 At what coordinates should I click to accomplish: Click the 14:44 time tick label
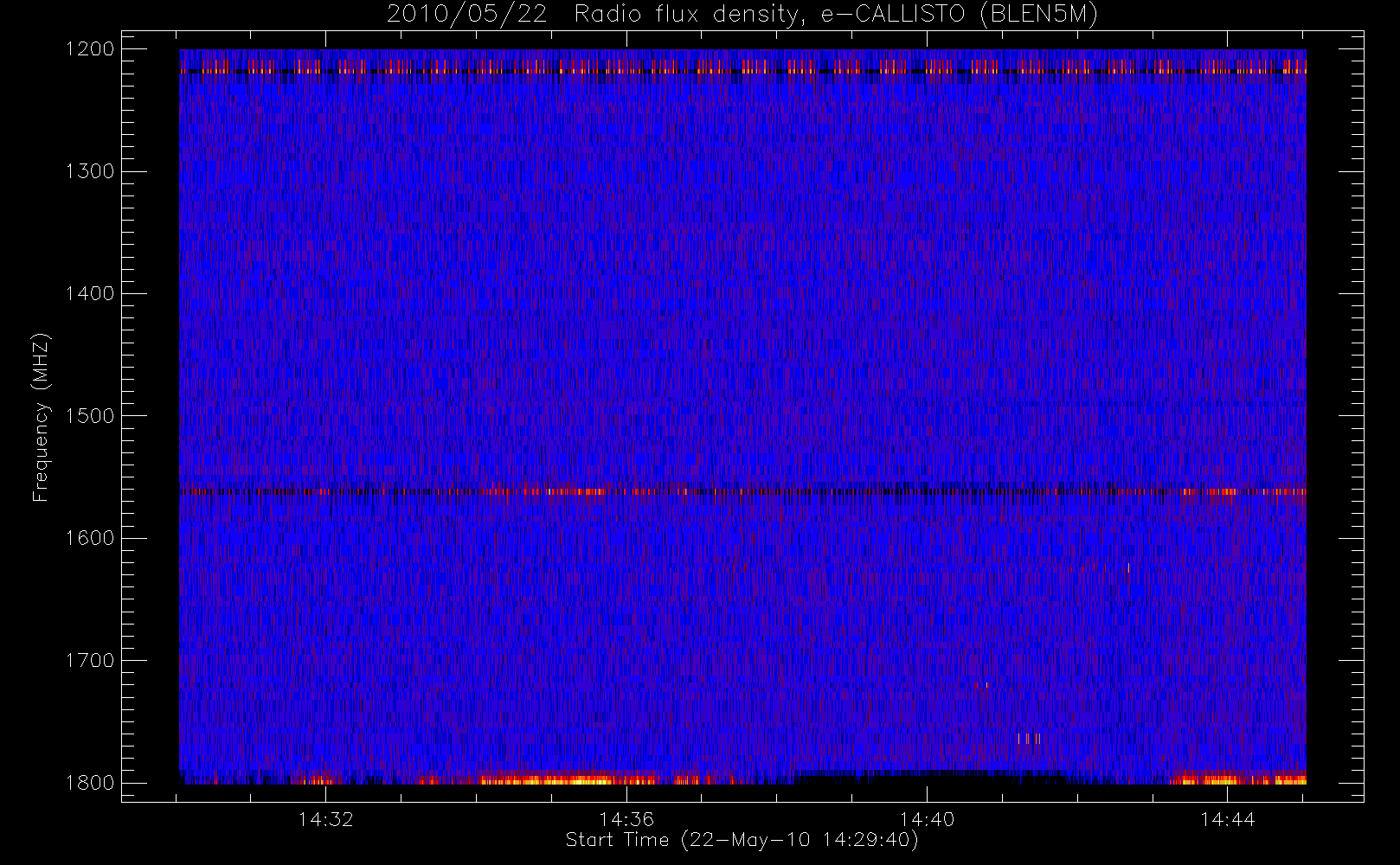1228,819
